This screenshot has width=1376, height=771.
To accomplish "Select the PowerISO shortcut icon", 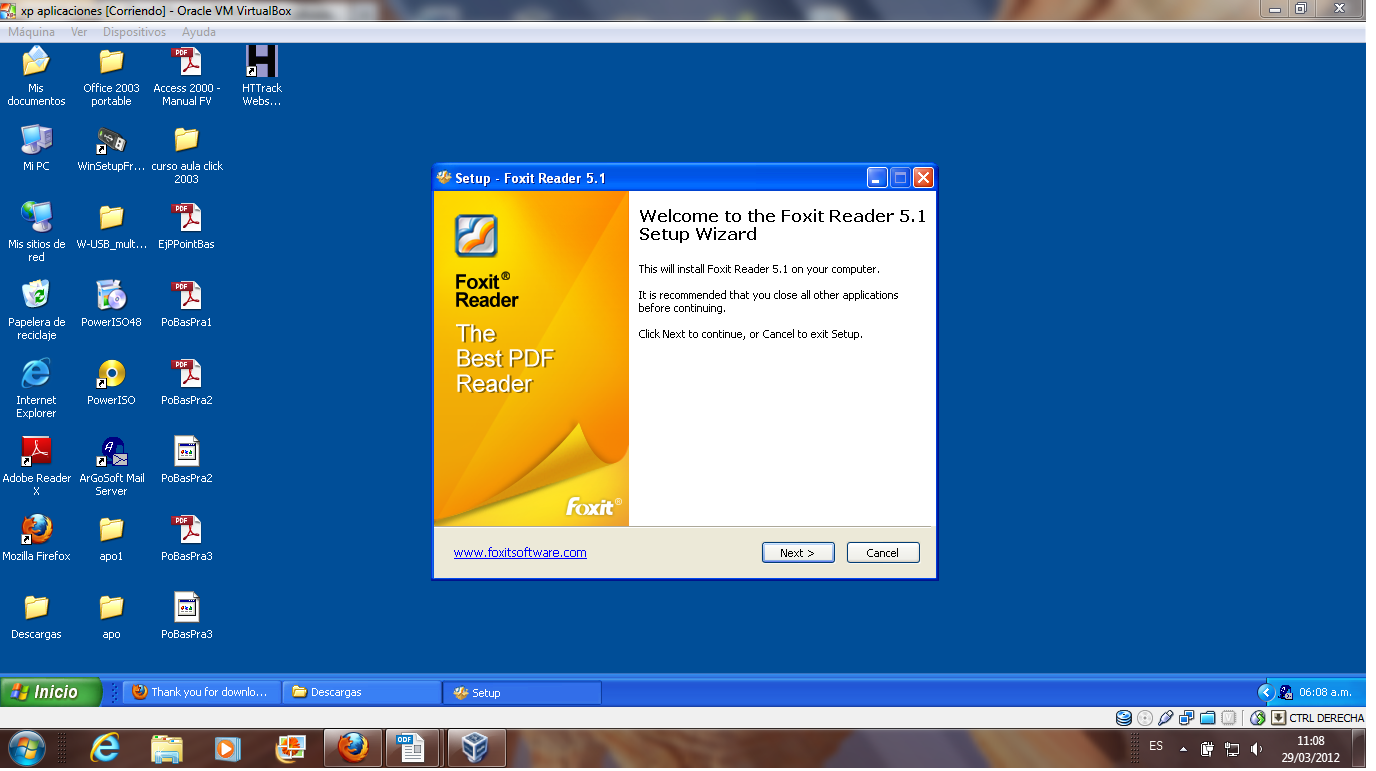I will [x=111, y=382].
